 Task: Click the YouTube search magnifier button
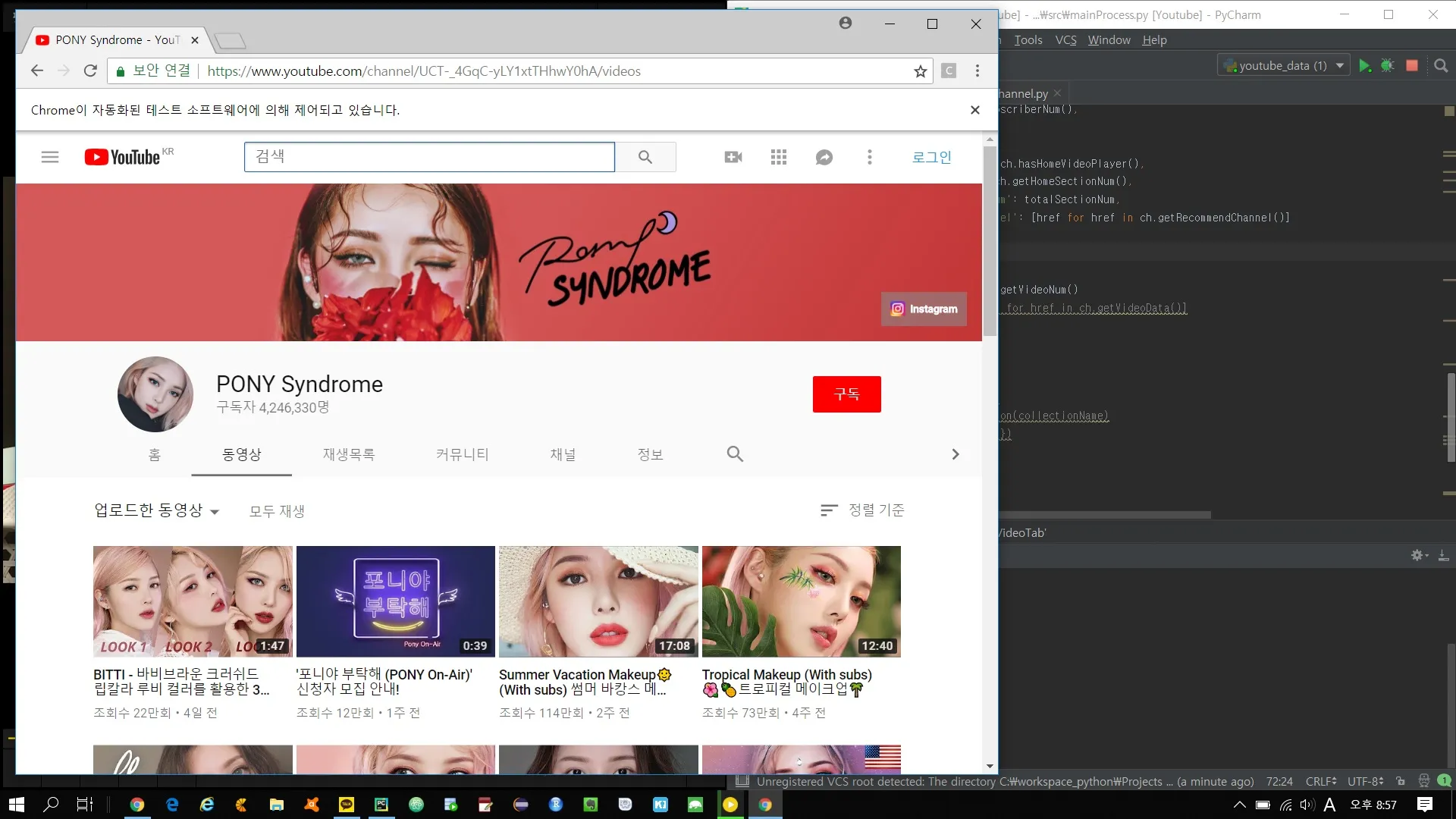coord(645,157)
